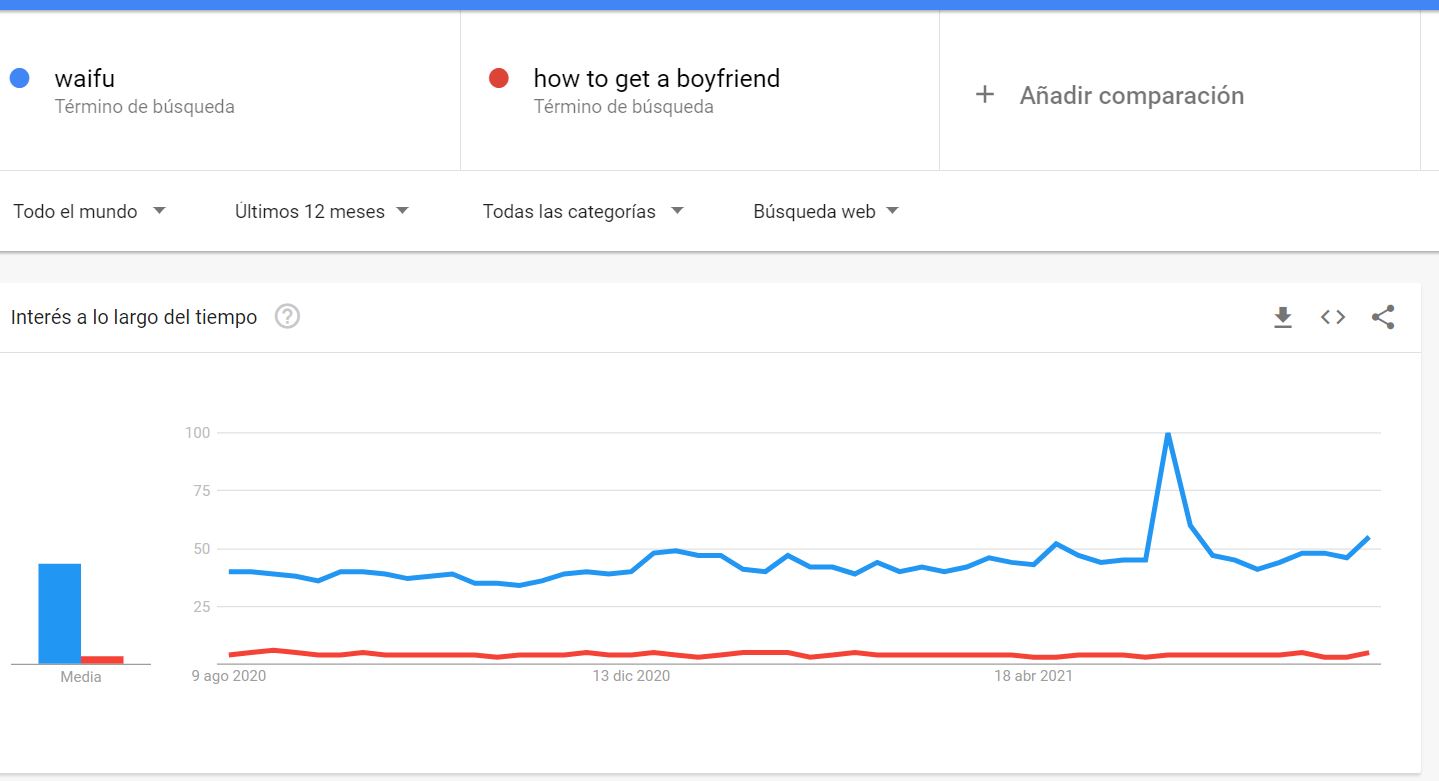
Task: Share the interest over time chart
Action: 1383,317
